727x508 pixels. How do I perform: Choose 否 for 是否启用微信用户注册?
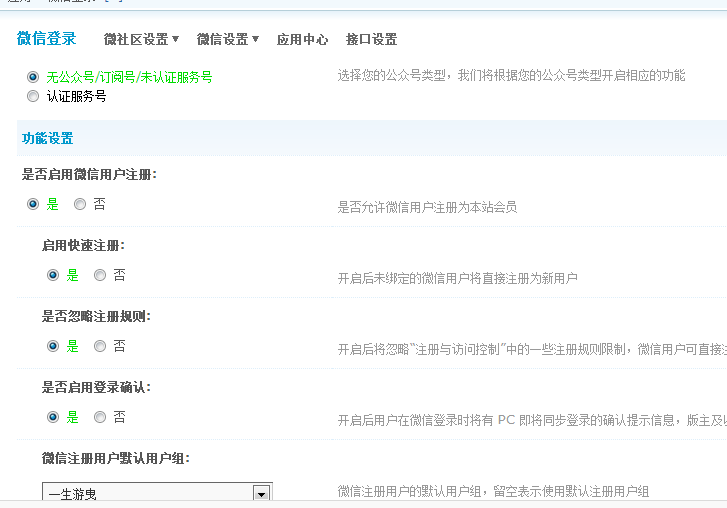pyautogui.click(x=80, y=204)
